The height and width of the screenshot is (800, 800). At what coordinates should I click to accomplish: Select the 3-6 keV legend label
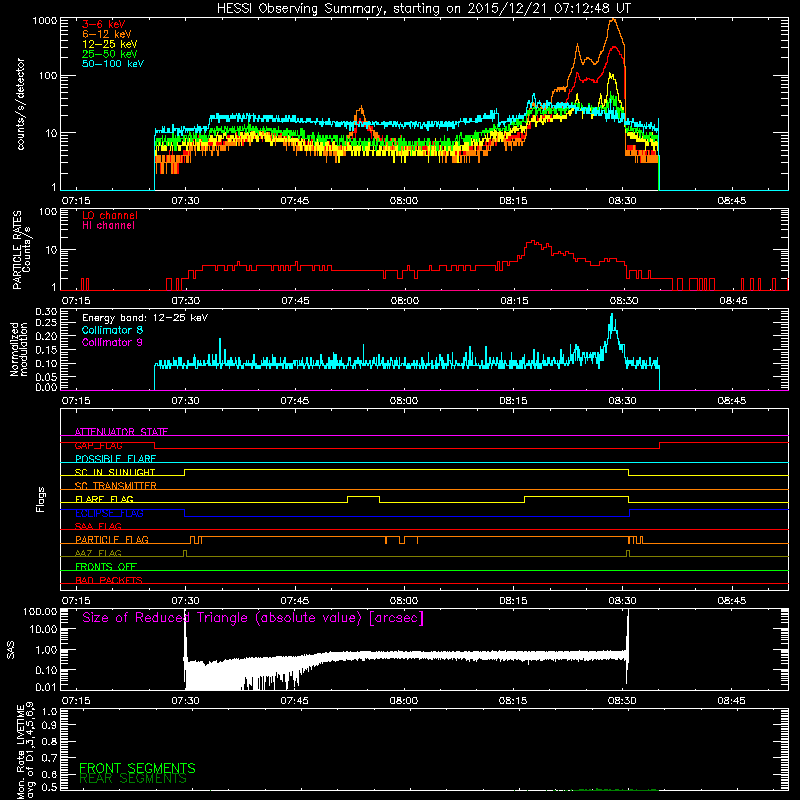[x=103, y=24]
